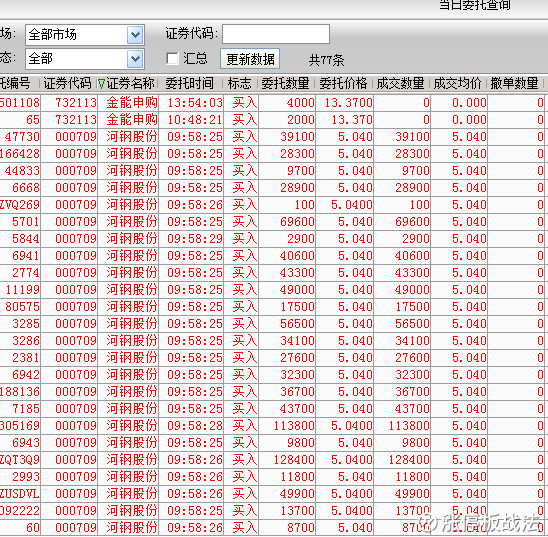Click order number 11199

coord(22,290)
